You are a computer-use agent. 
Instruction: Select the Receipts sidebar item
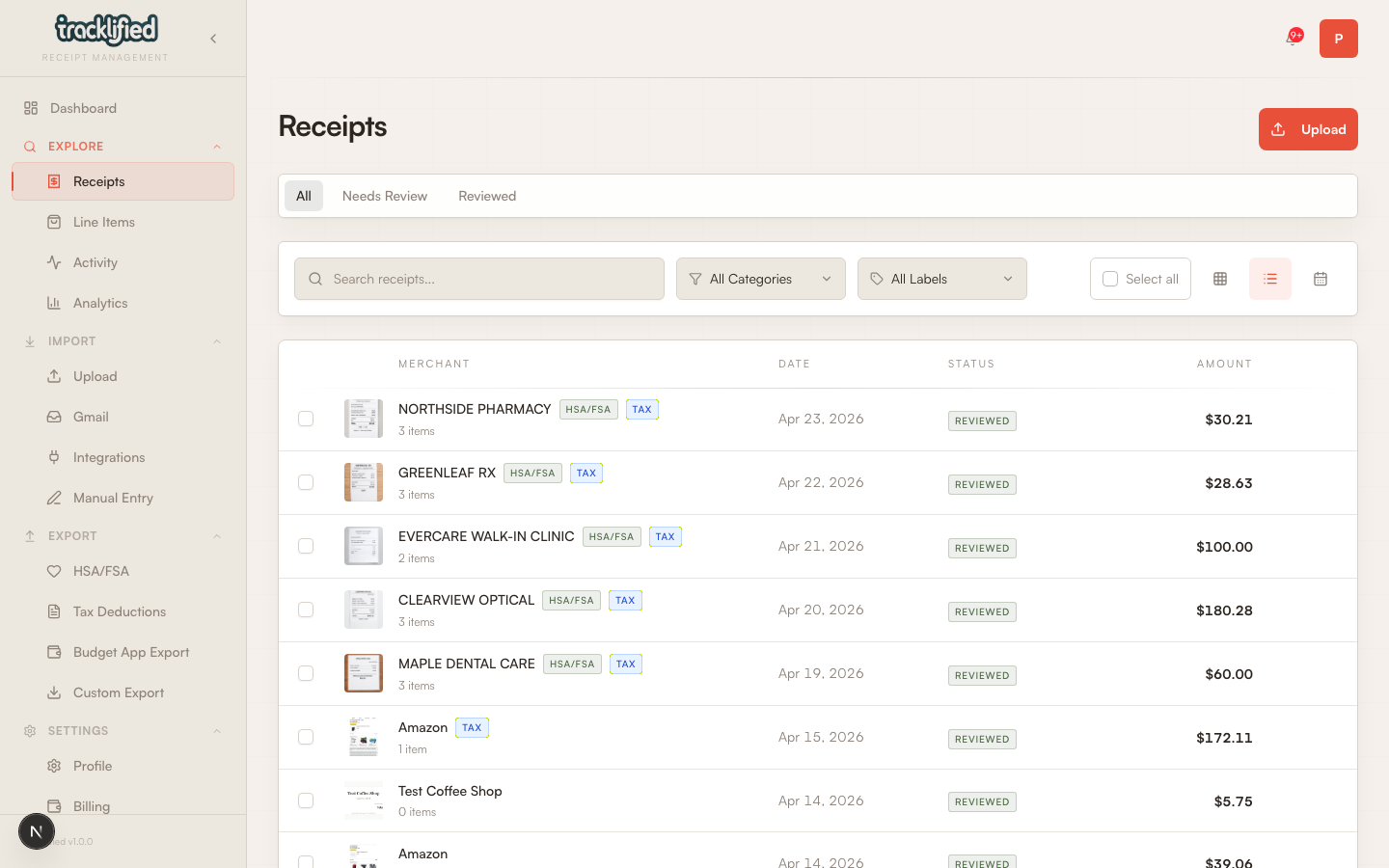(123, 181)
